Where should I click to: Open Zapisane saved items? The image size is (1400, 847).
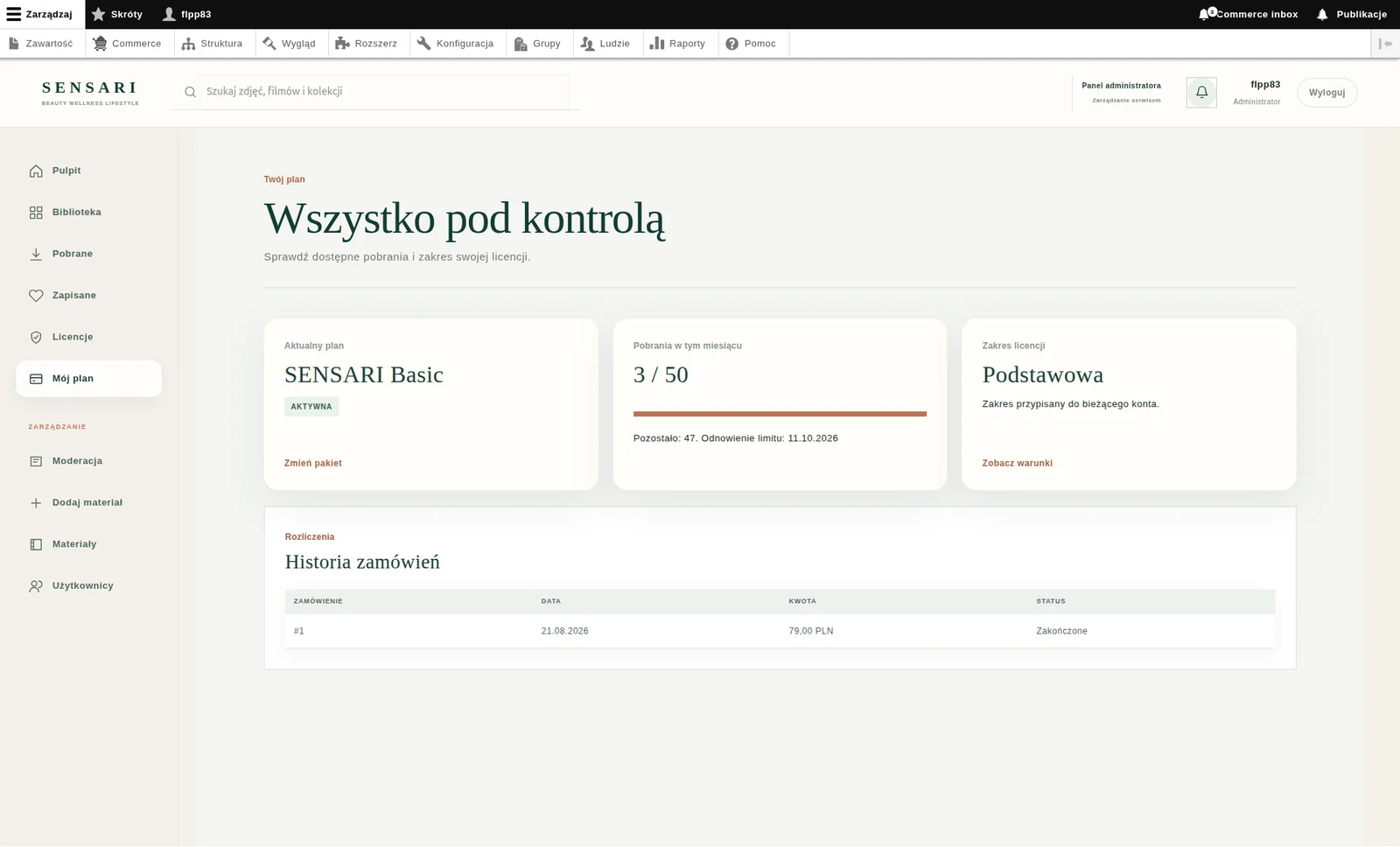[88, 296]
